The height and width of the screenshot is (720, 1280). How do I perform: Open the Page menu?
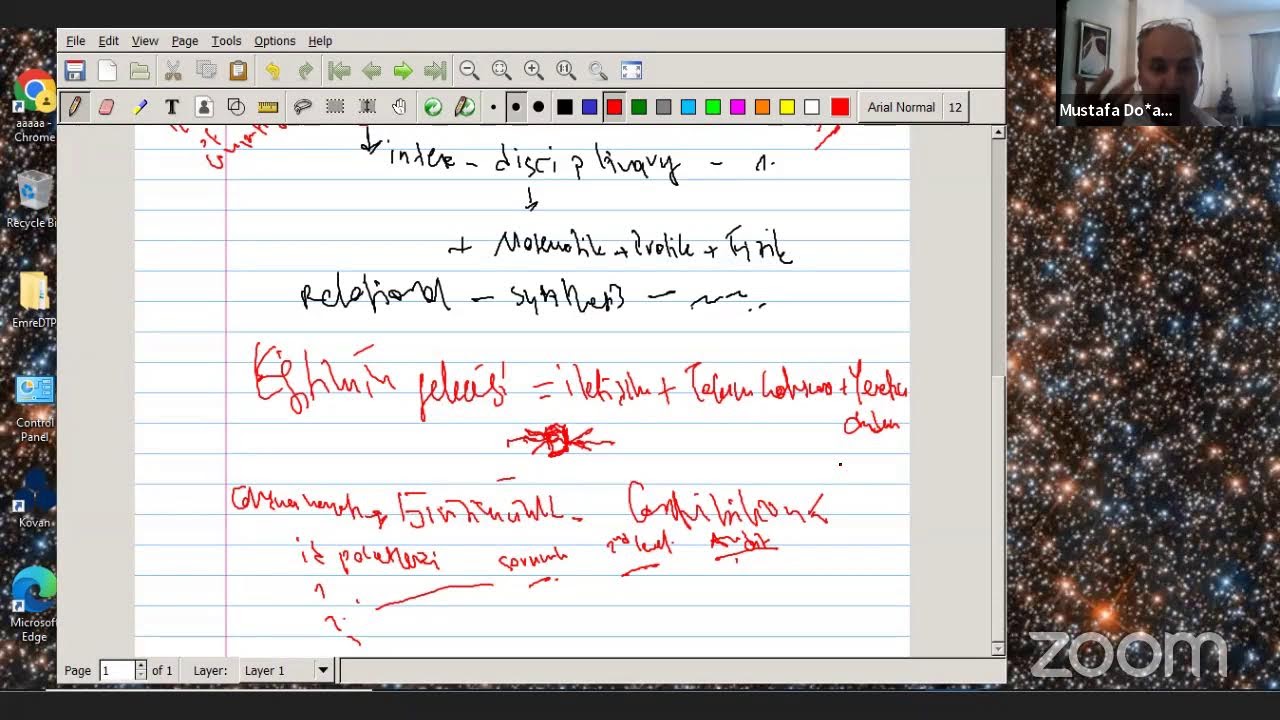click(185, 41)
